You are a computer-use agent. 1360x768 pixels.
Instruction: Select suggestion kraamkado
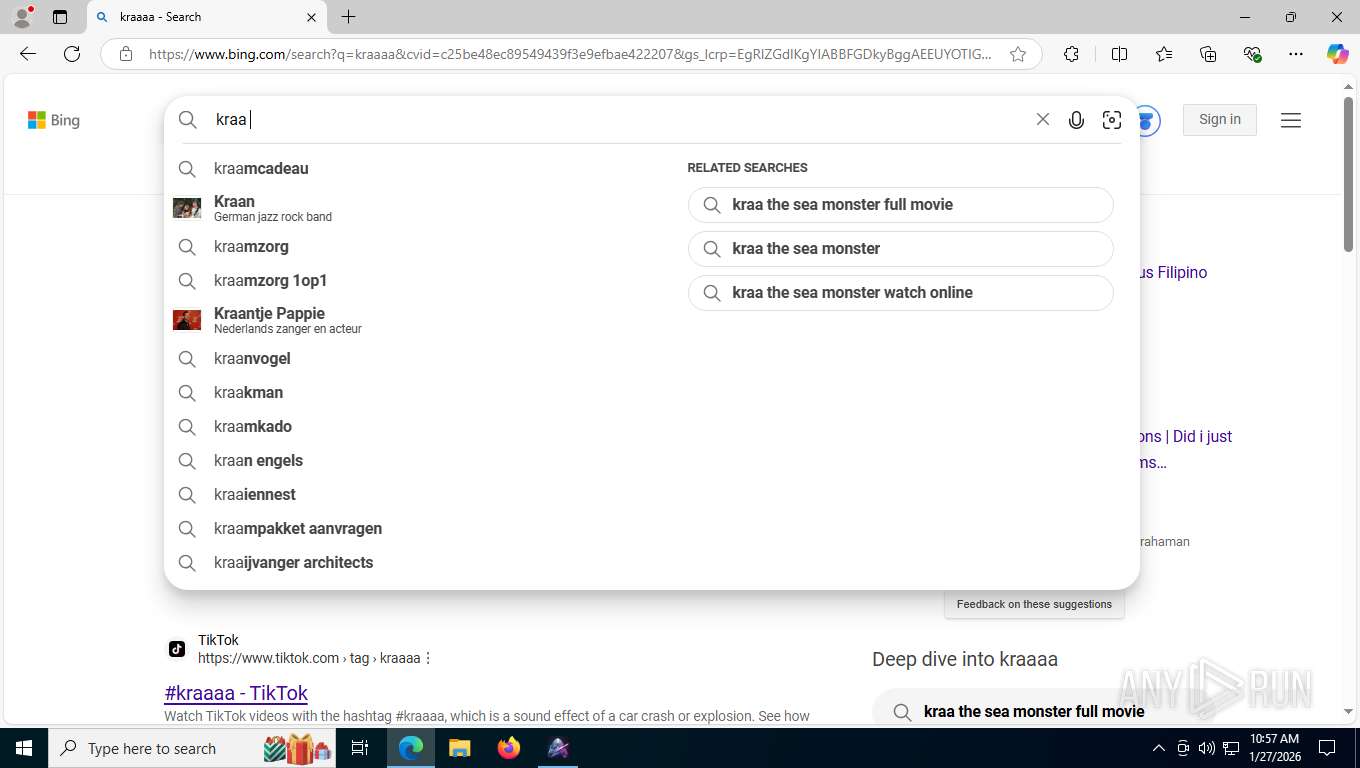pos(415,426)
